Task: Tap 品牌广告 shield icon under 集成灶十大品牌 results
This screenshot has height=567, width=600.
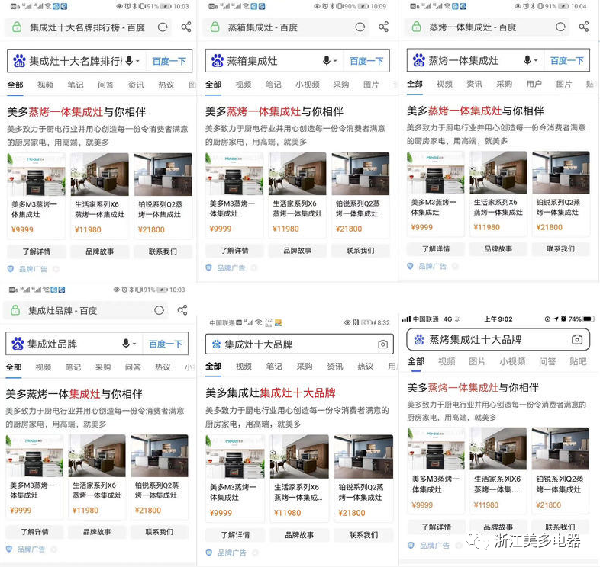Action: click(x=209, y=552)
